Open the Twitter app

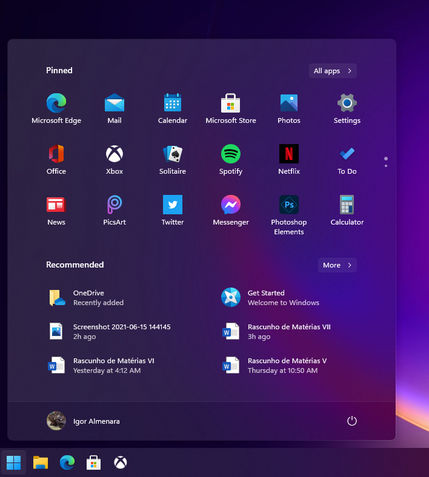[172, 211]
